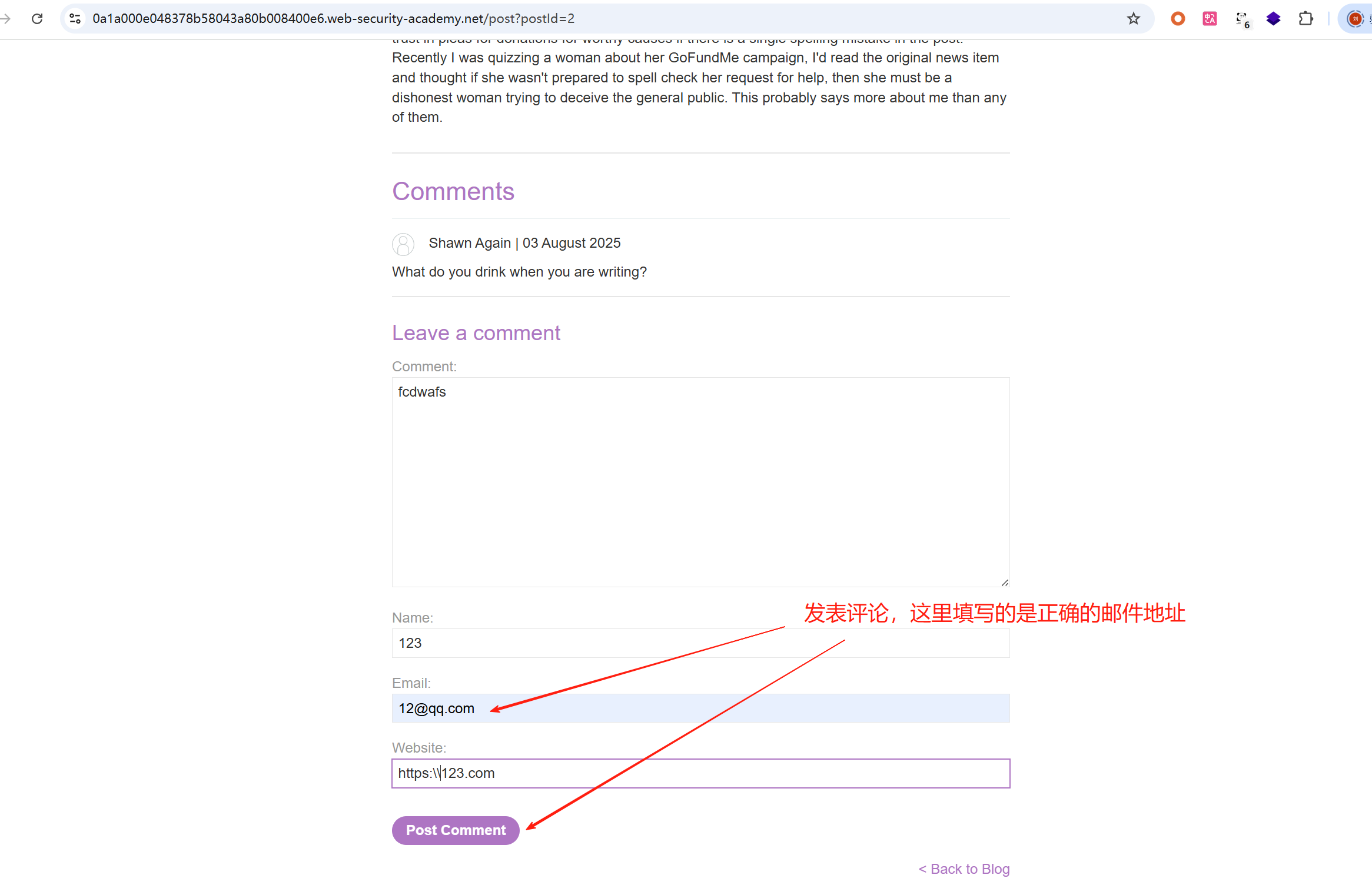The width and height of the screenshot is (1372, 895).
Task: Click Shawn Again's commenter avatar
Action: point(403,244)
